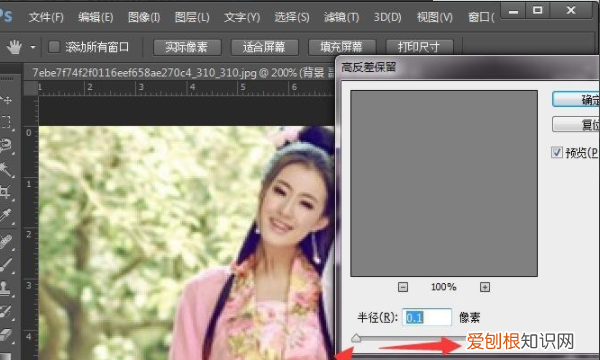Screen dimensions: 600x360
Task: Open the Hand tool preset dropdown arrow
Action: click(x=33, y=47)
